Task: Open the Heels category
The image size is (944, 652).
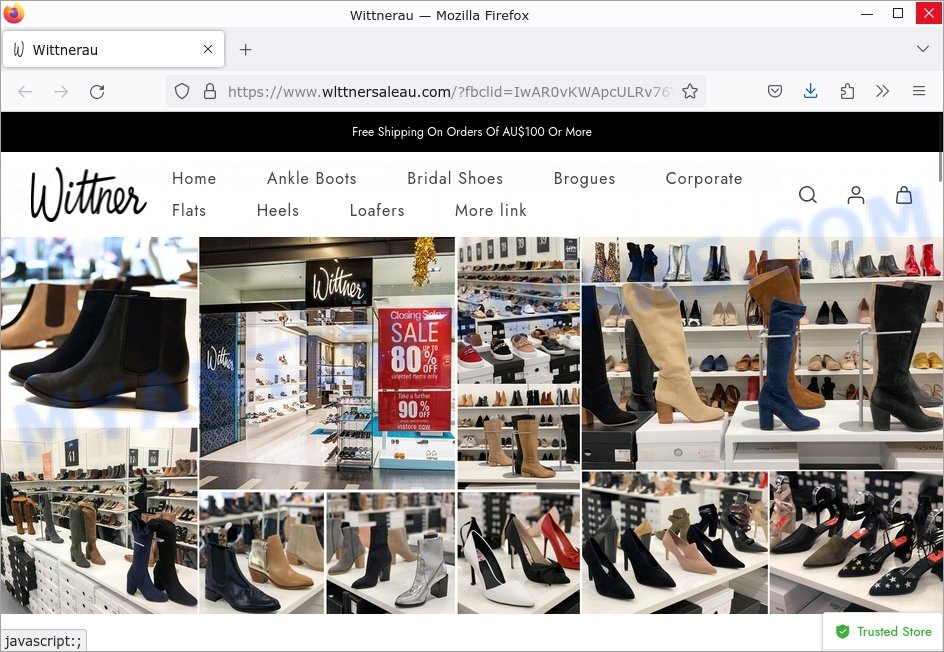Action: pyautogui.click(x=278, y=211)
